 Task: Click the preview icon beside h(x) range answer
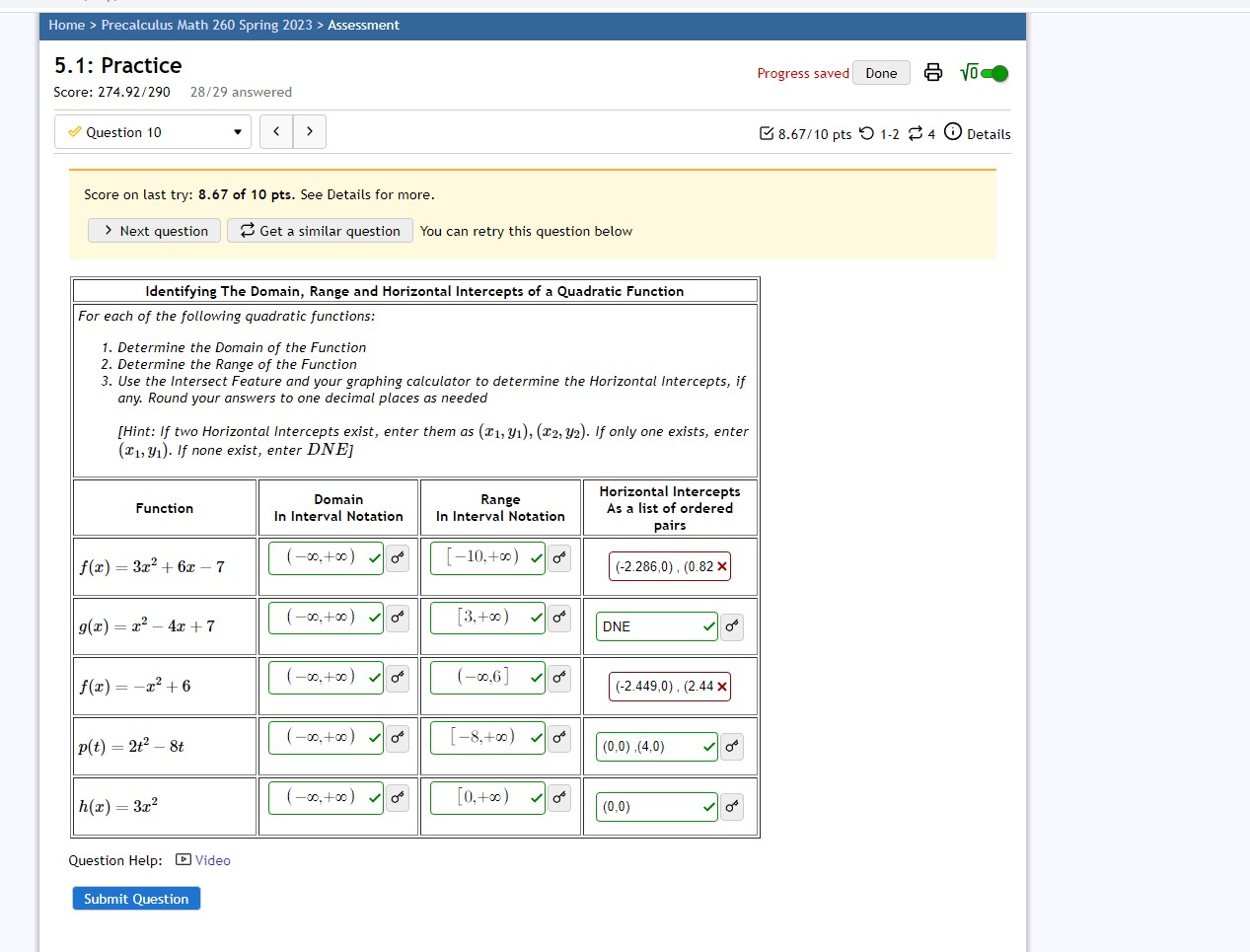tap(558, 798)
